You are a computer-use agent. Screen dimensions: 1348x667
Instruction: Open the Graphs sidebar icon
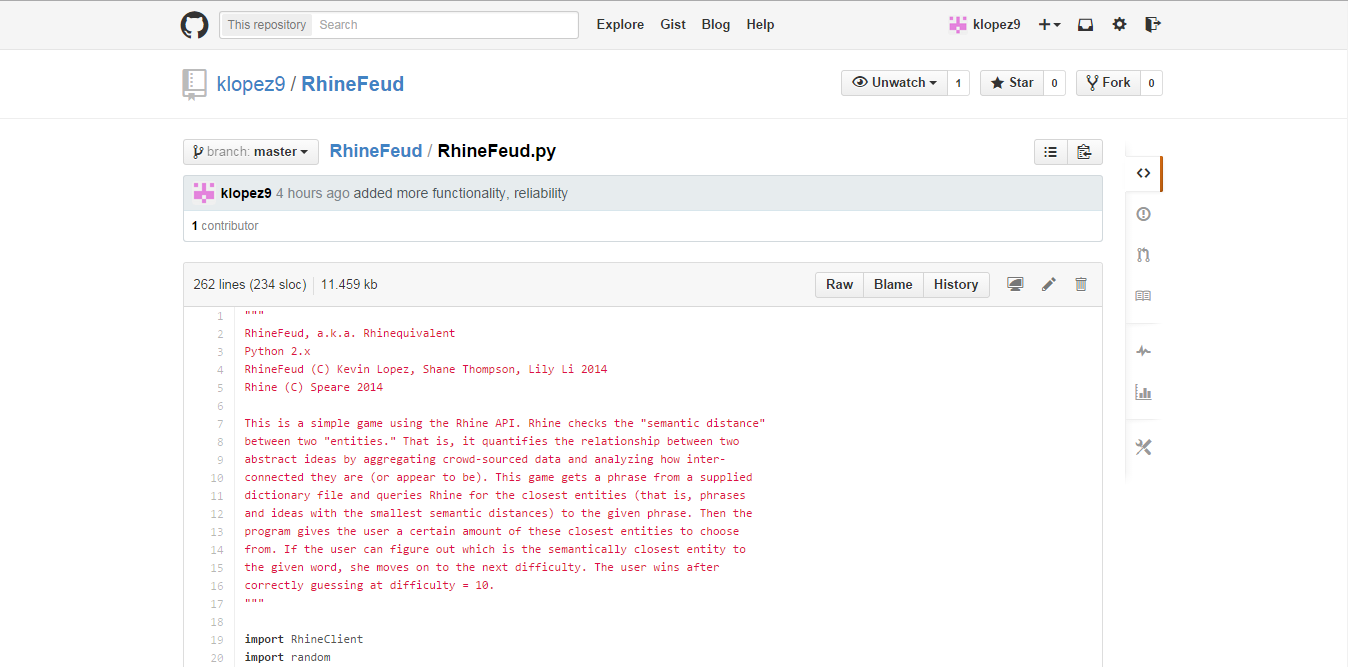tap(1143, 392)
